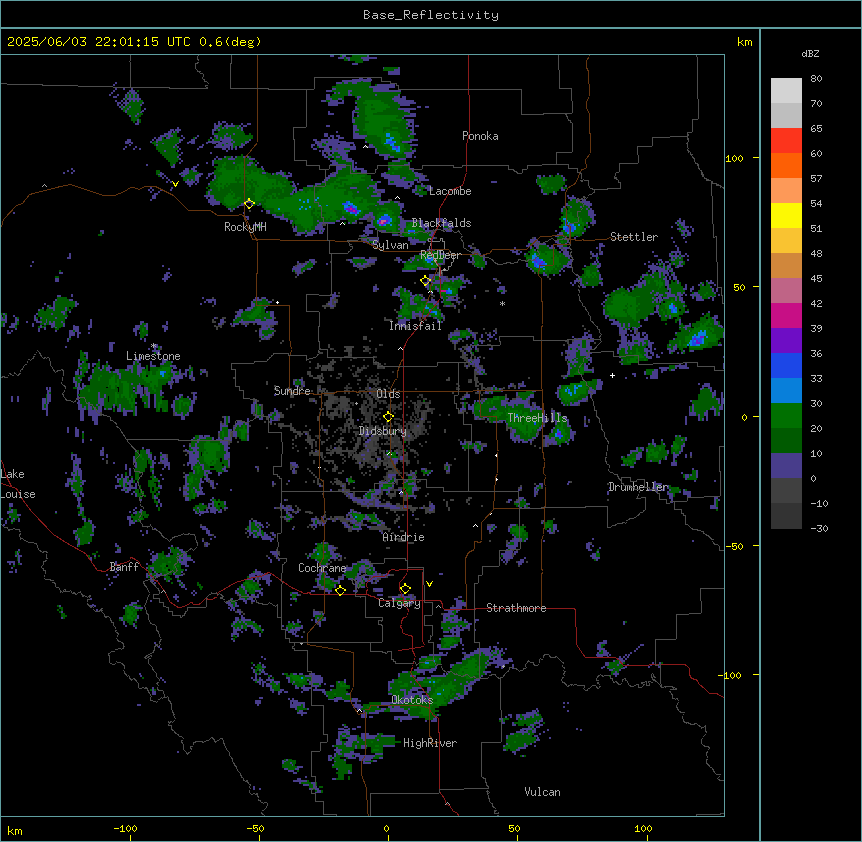Click the km unit label in the top right
Viewport: 862px width, 842px height.
click(745, 42)
